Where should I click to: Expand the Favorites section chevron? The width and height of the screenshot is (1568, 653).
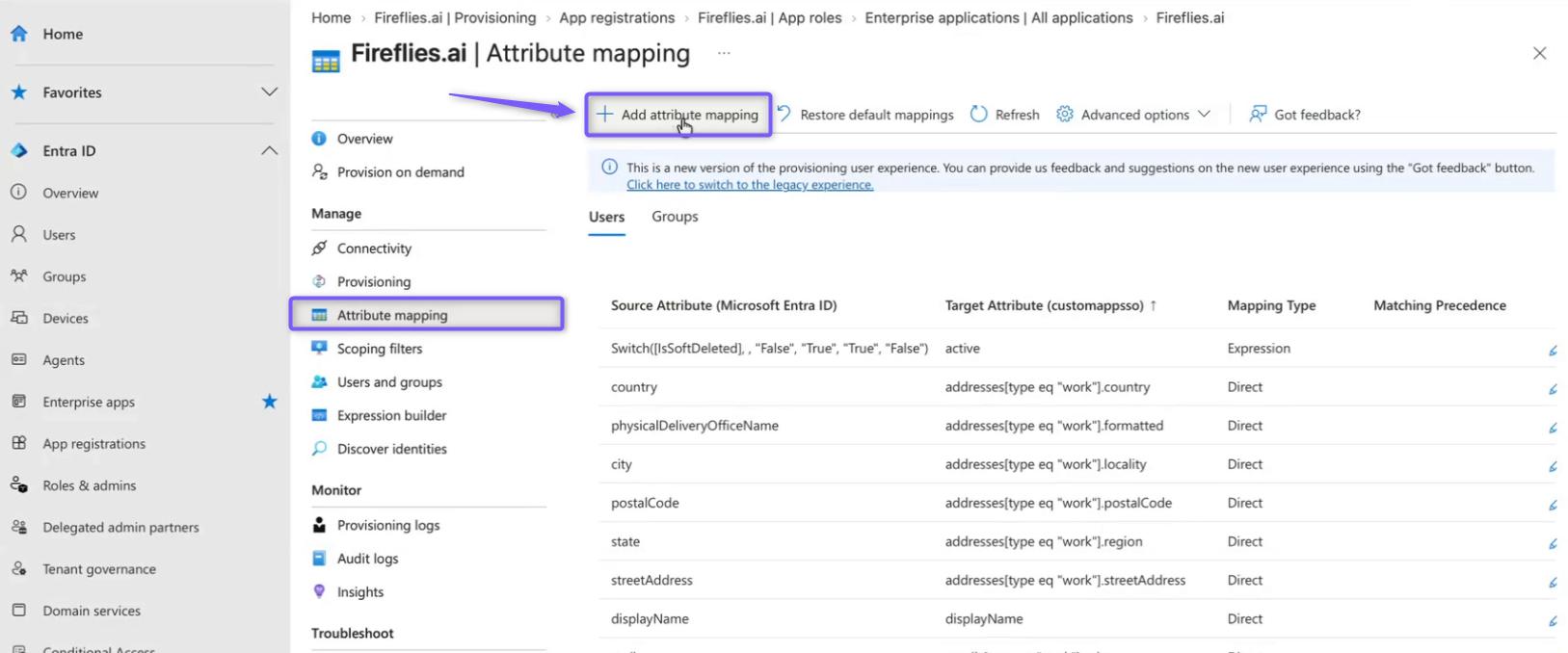(269, 91)
